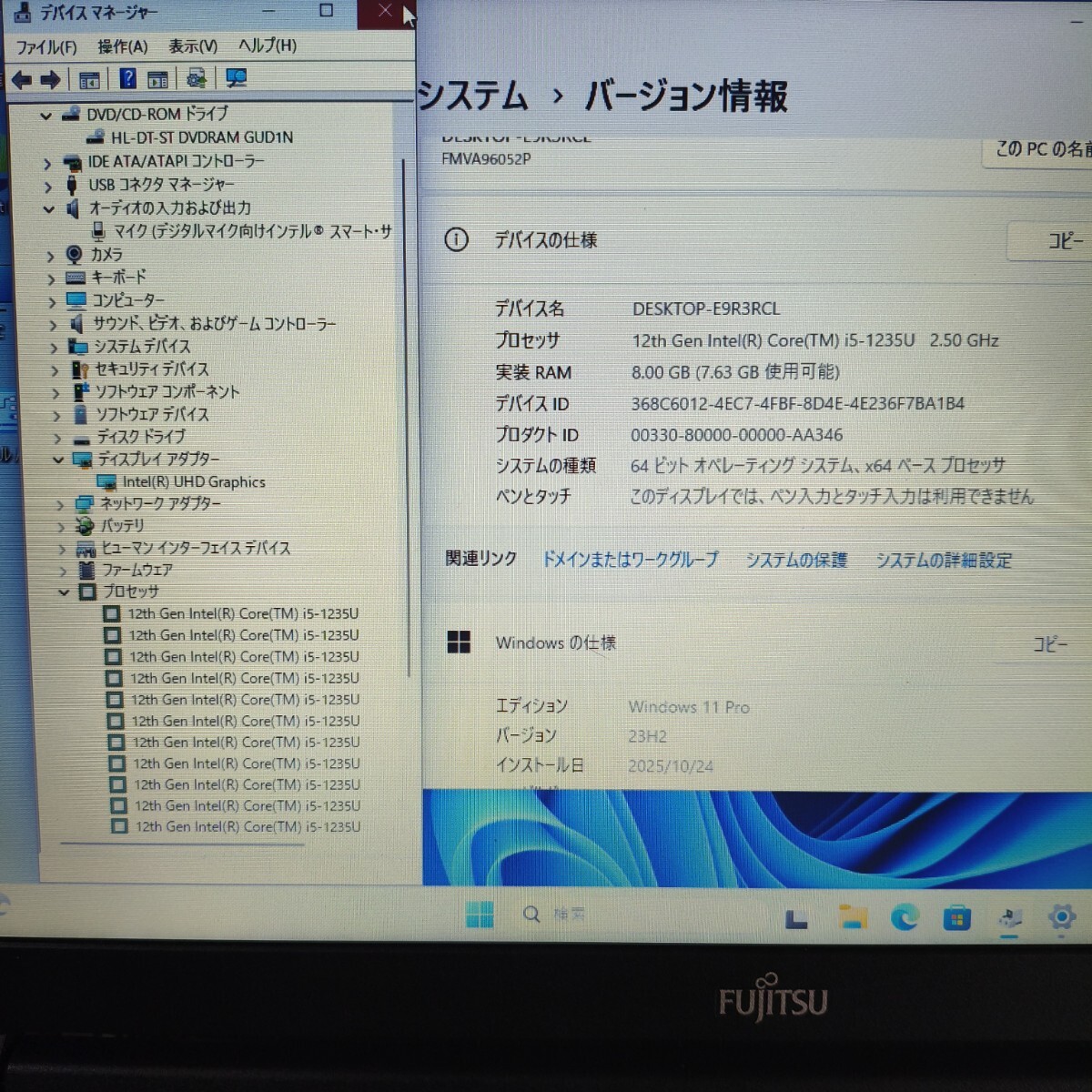Viewport: 1092px width, 1092px height.
Task: Click the scan for hardware changes monitor icon
Action: point(236,78)
